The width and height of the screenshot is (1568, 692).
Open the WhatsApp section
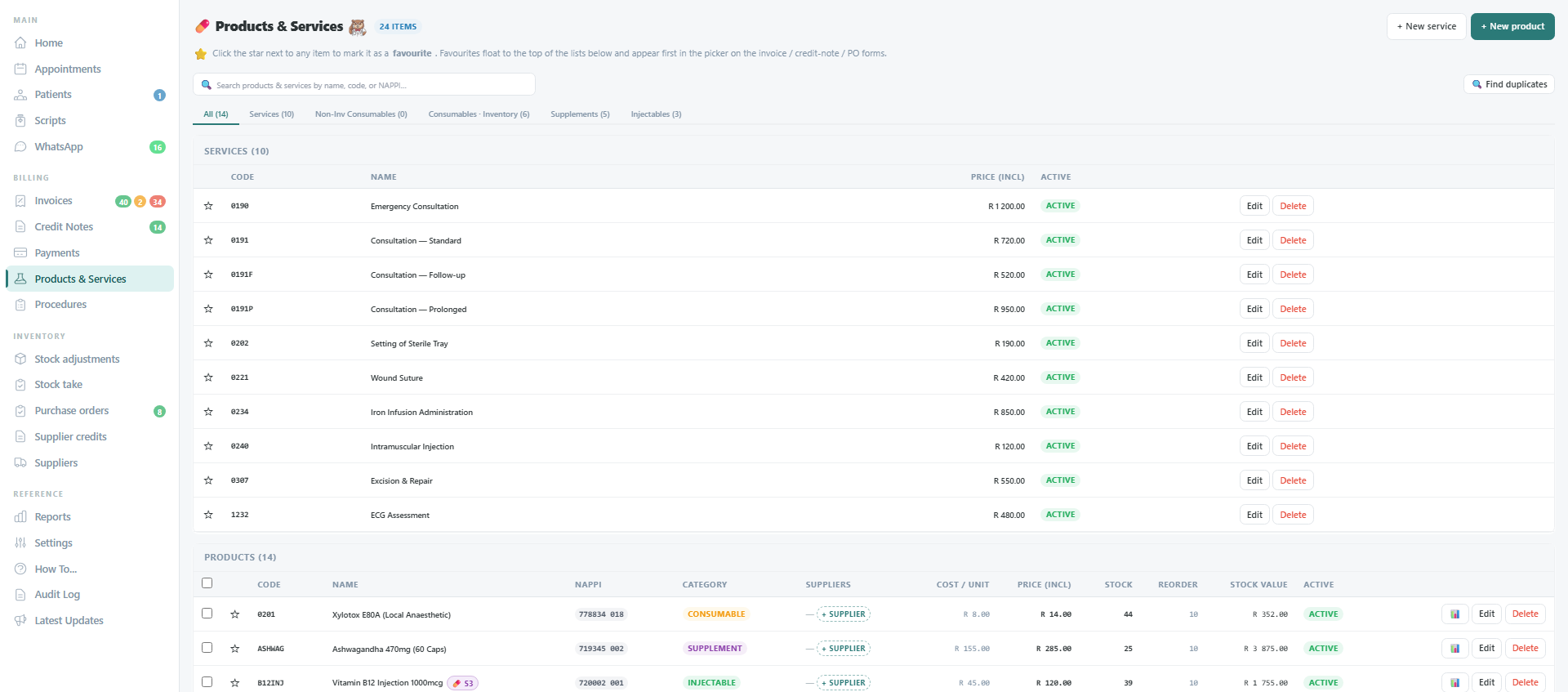90,147
